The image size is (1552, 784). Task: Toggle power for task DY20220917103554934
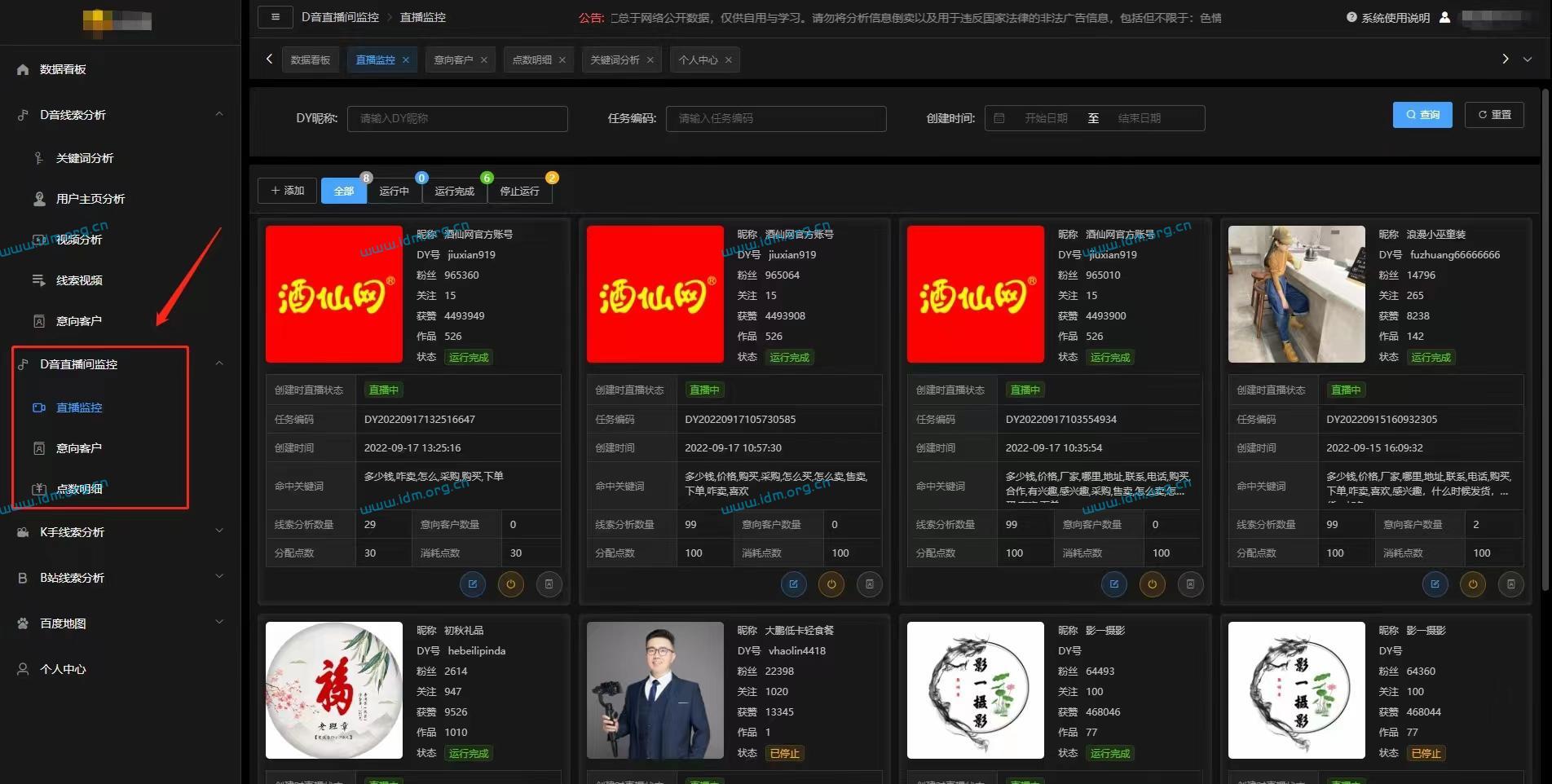[x=1153, y=584]
